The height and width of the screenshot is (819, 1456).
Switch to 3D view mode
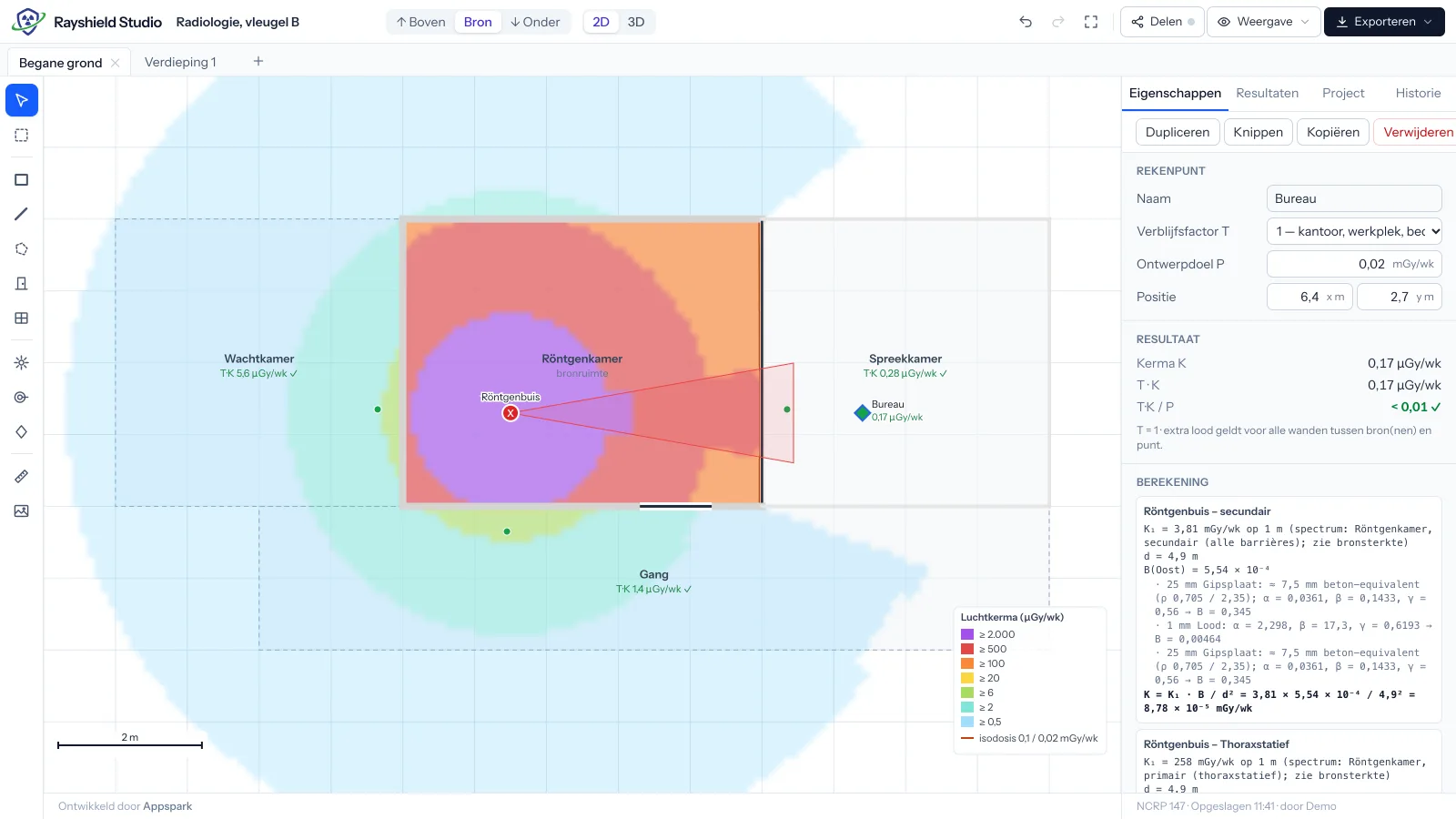(636, 22)
